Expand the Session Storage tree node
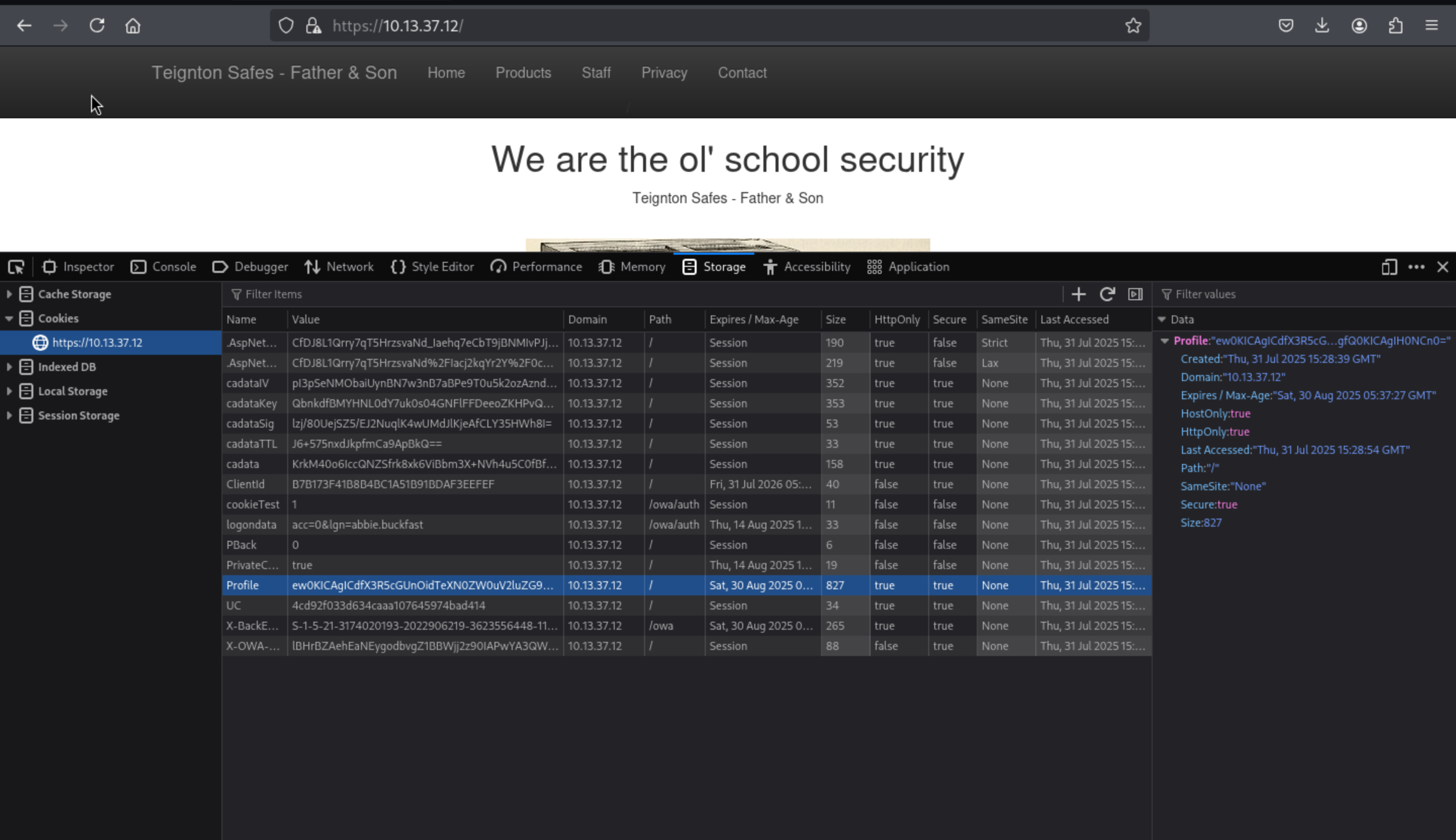 click(x=9, y=415)
